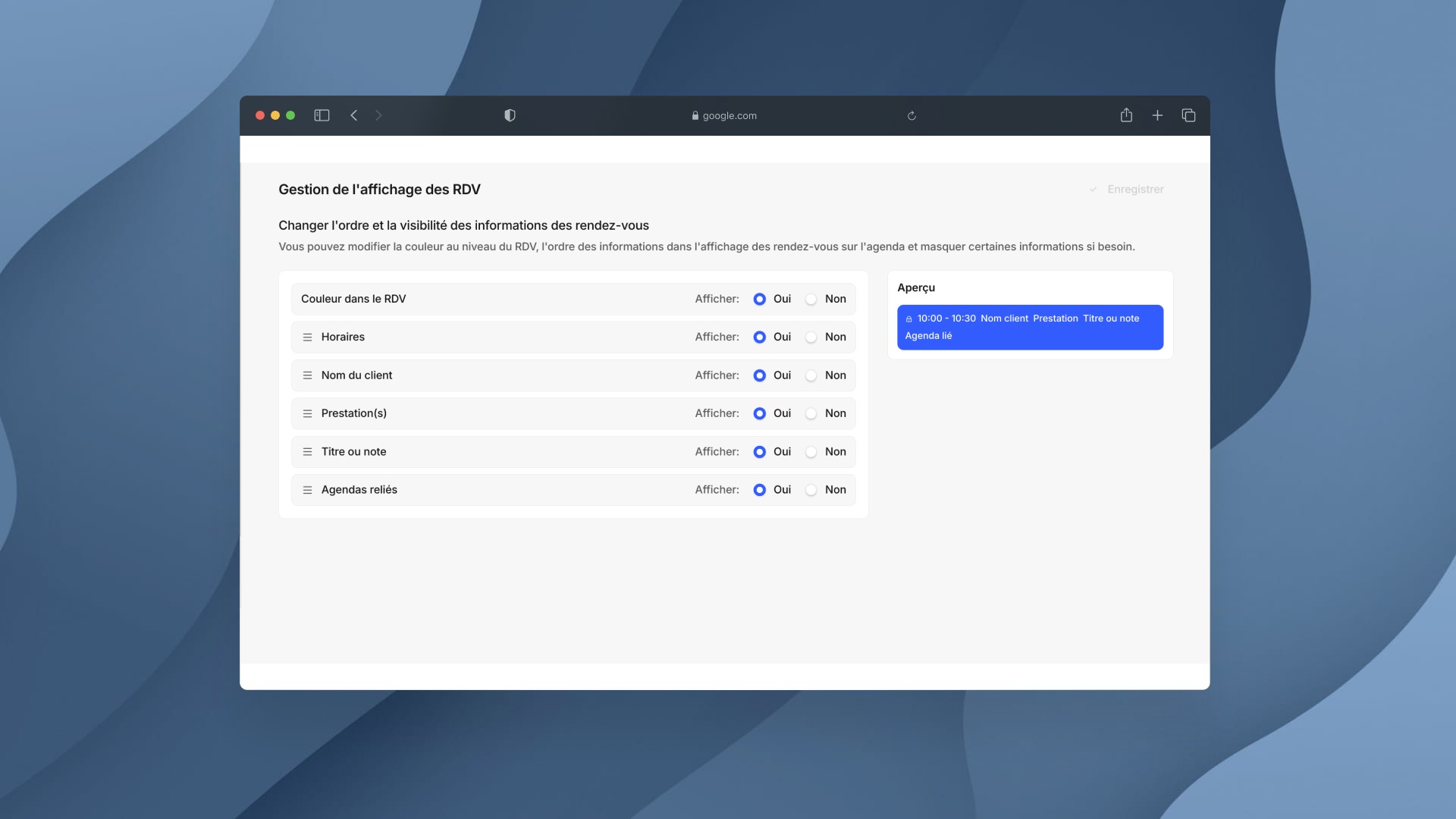This screenshot has height=819, width=1456.
Task: Set Agendas reliés display to Non
Action: [811, 490]
